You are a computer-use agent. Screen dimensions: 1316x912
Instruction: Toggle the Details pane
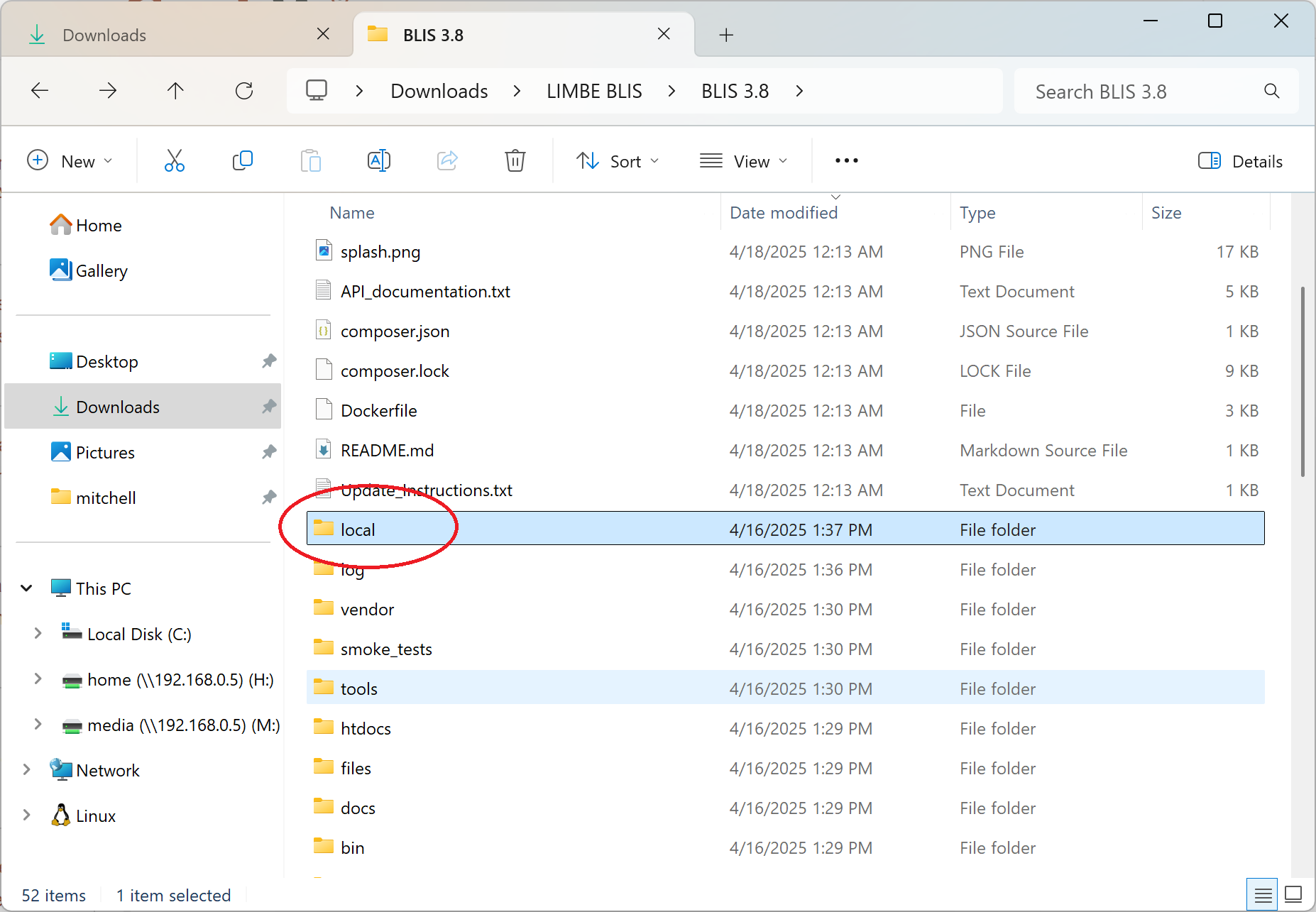tap(1240, 161)
